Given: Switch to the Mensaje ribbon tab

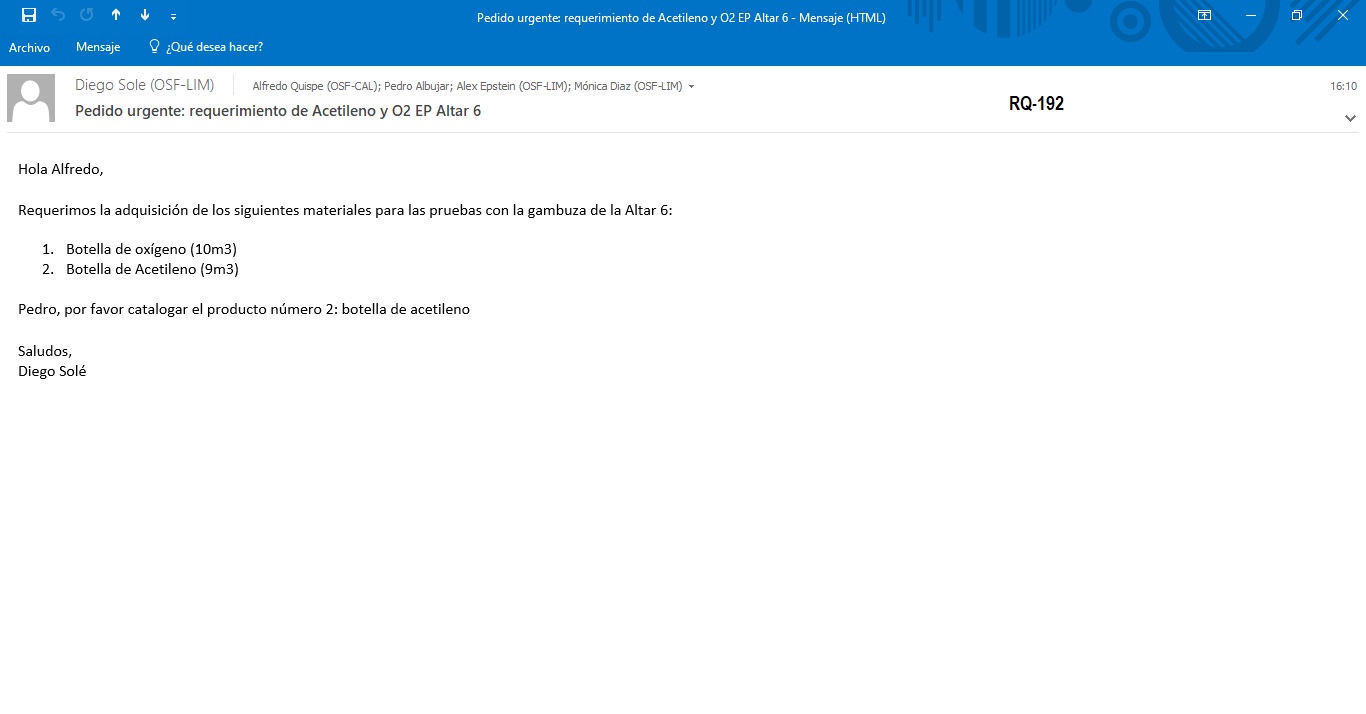Looking at the screenshot, I should click(98, 47).
